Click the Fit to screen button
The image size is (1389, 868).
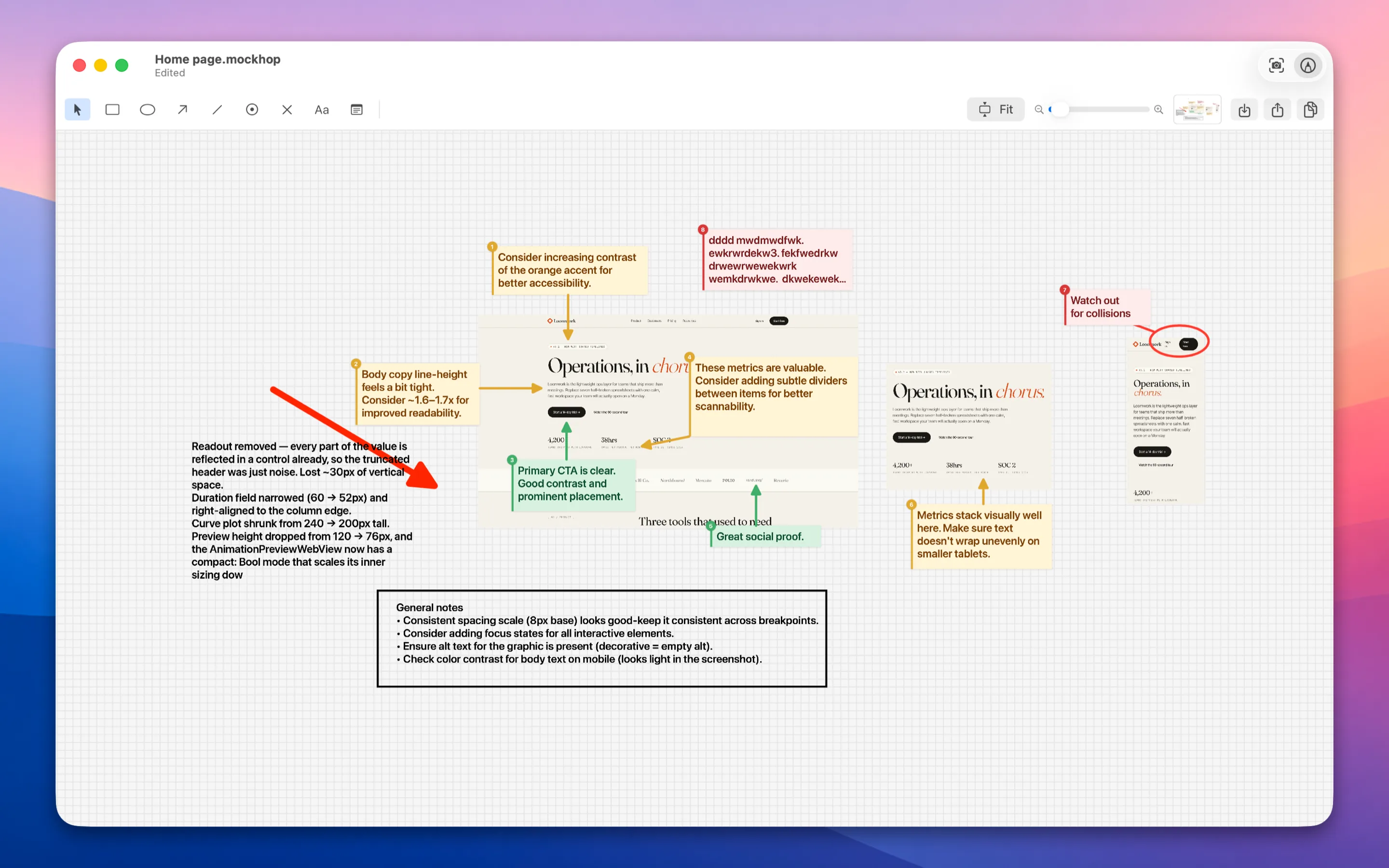[x=996, y=109]
